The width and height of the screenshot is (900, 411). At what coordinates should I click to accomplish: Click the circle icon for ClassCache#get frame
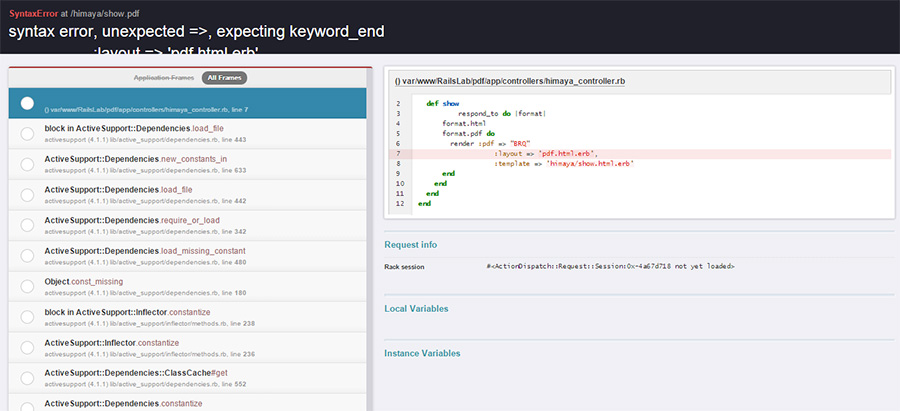coord(27,377)
